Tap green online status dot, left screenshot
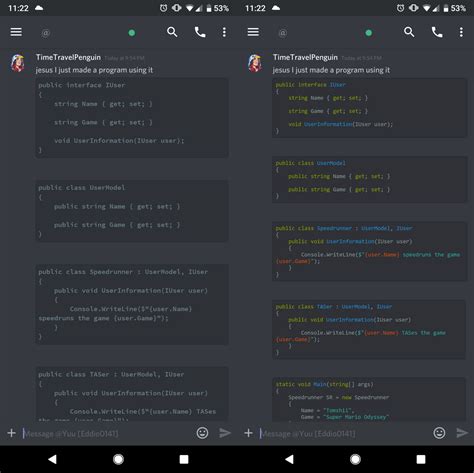This screenshot has width=474, height=473. coord(132,33)
